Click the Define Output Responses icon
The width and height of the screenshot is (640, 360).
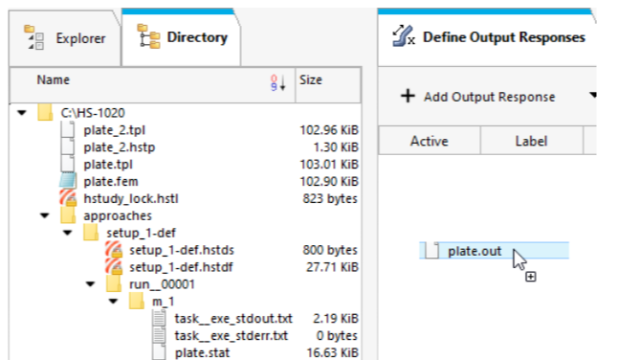click(x=403, y=36)
